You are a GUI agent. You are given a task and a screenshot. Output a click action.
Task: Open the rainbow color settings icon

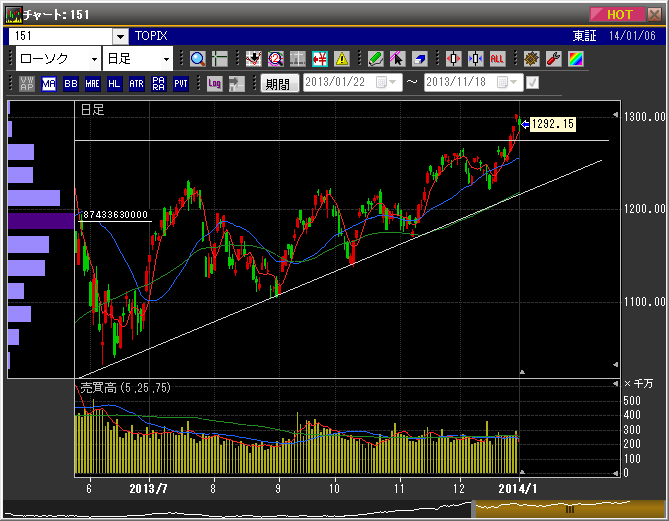click(x=575, y=59)
